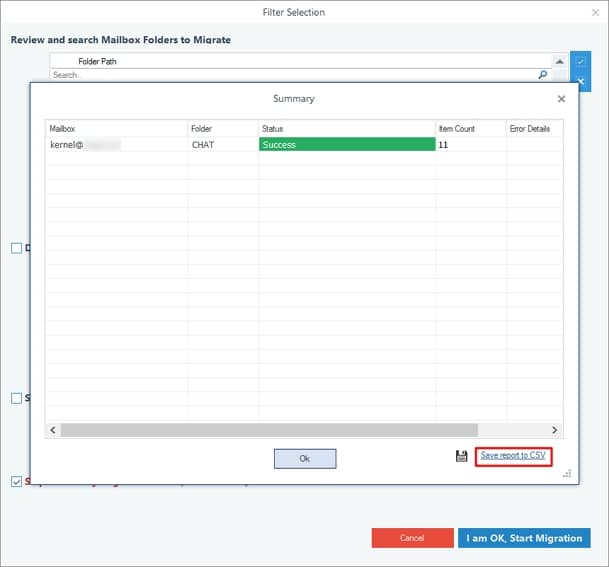The width and height of the screenshot is (609, 567).
Task: Click the deselect-all cross icon in blue panel
Action: [581, 81]
